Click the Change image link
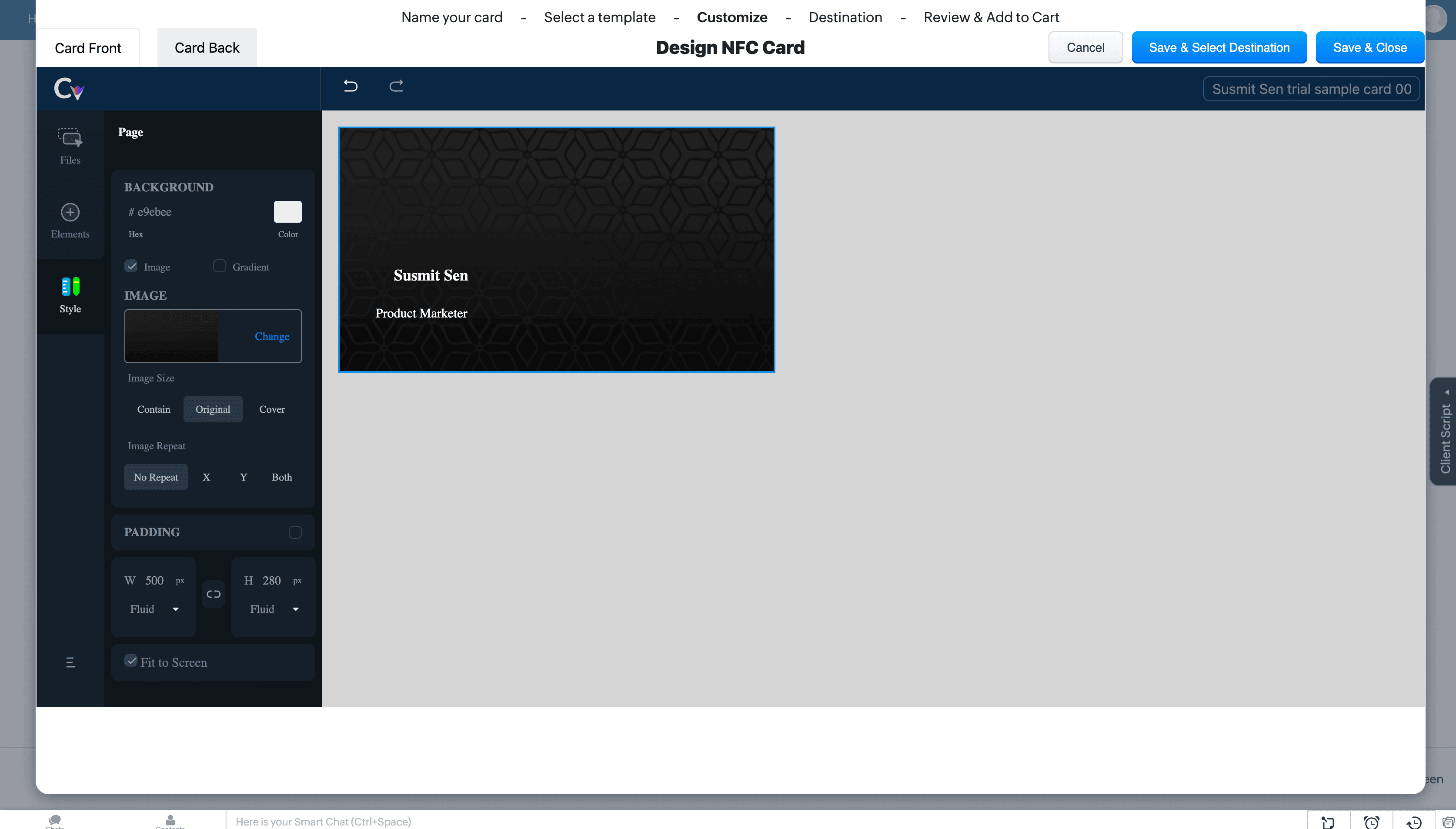This screenshot has width=1456, height=829. pos(271,337)
